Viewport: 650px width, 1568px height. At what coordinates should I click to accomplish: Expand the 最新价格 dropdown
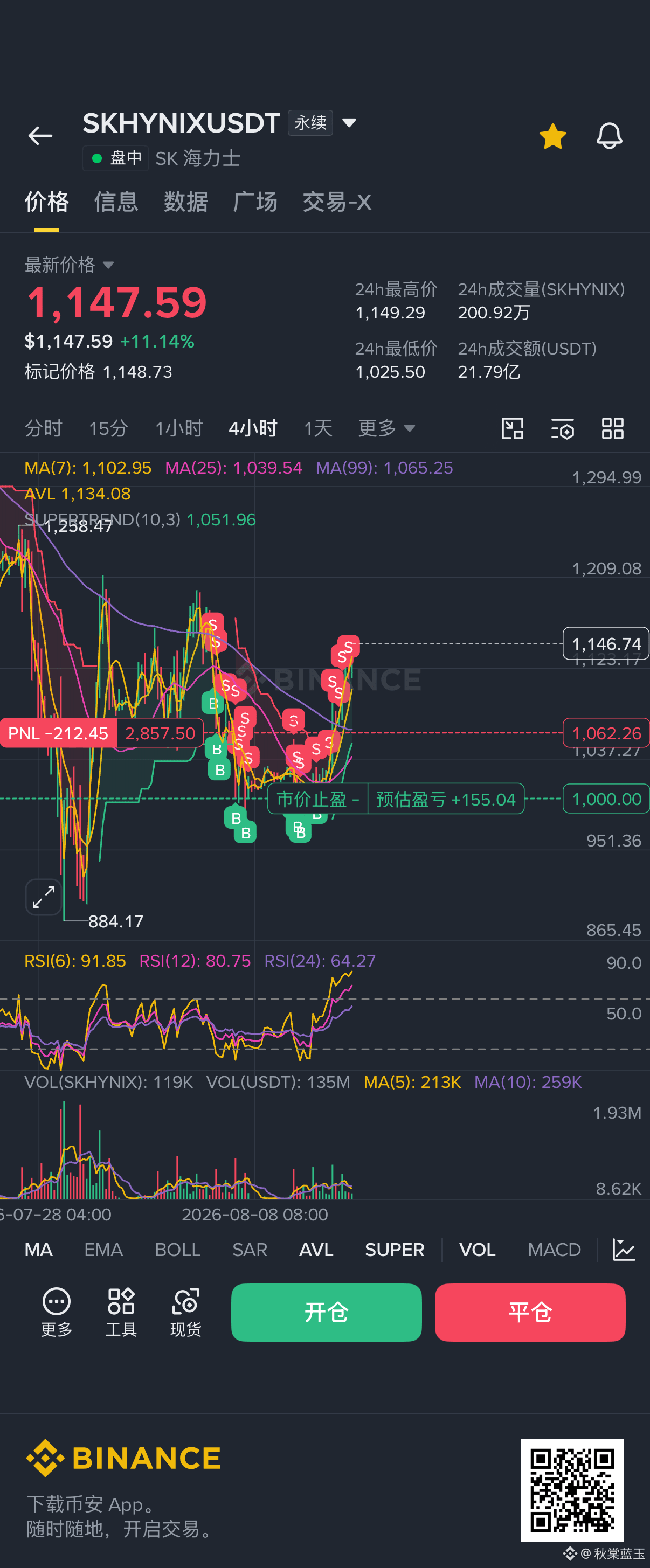coord(70,265)
